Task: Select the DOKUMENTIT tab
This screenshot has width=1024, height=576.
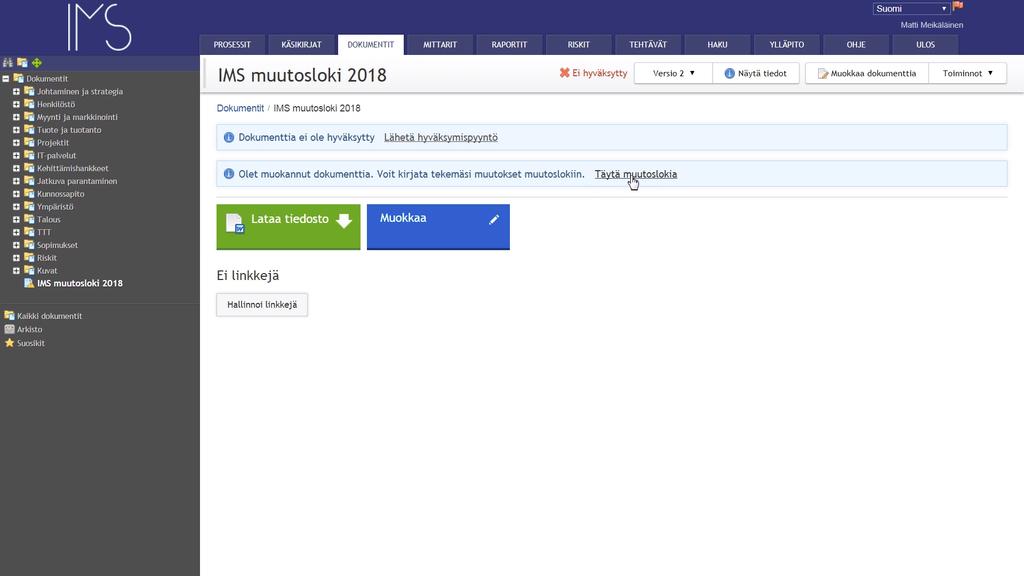Action: (x=370, y=44)
